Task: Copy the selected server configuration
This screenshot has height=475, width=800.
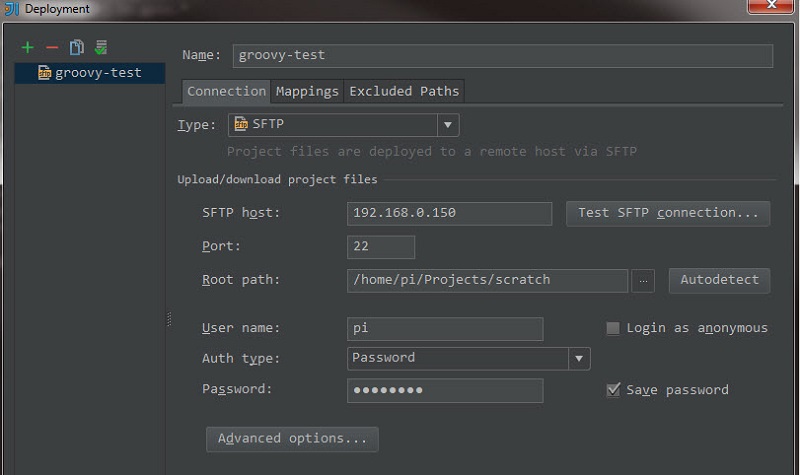Action: (x=77, y=47)
